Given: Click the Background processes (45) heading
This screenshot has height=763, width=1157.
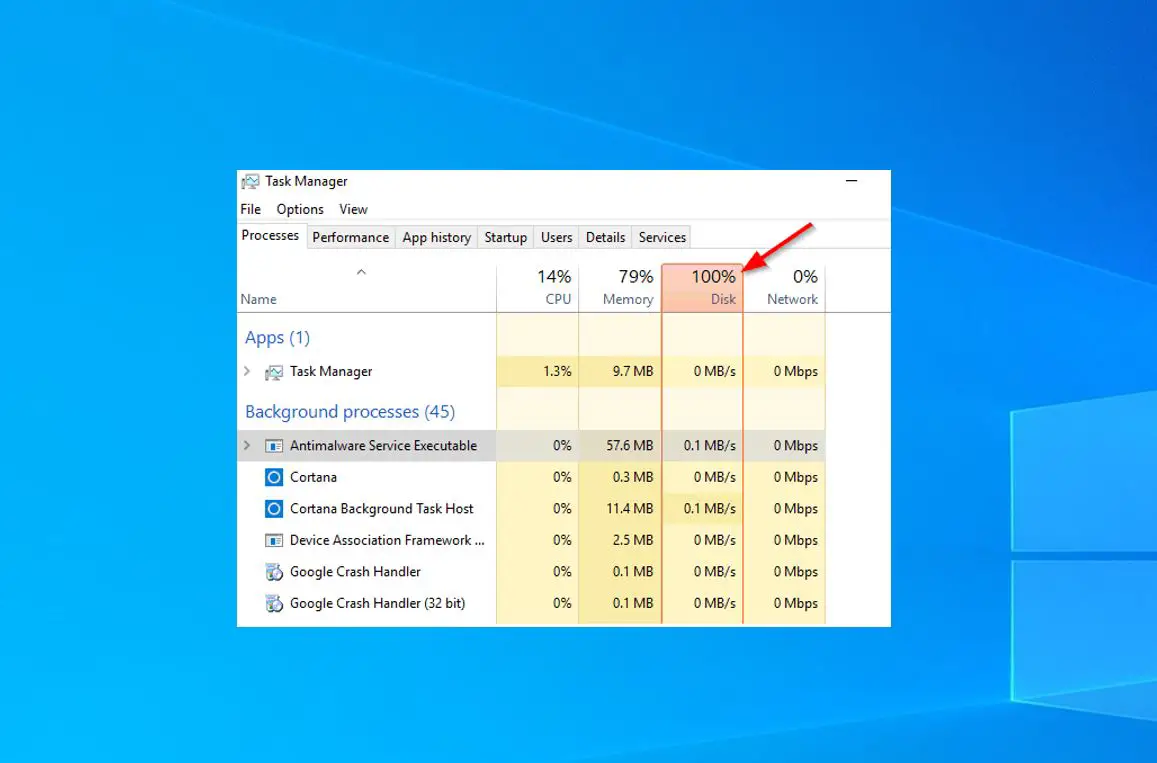Looking at the screenshot, I should click(350, 412).
